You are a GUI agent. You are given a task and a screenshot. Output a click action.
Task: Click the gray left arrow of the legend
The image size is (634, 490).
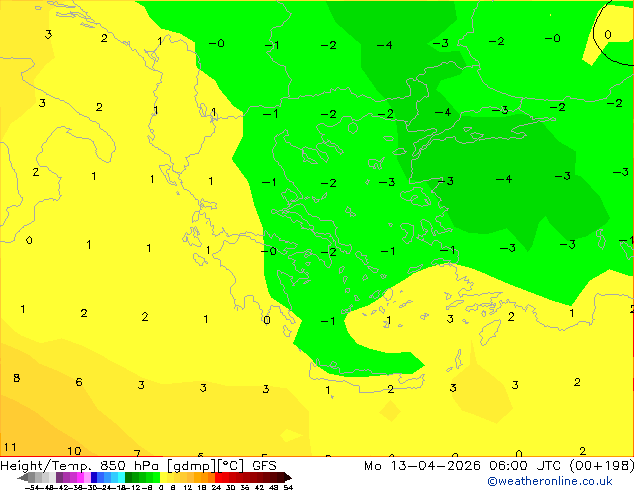pos(22,478)
